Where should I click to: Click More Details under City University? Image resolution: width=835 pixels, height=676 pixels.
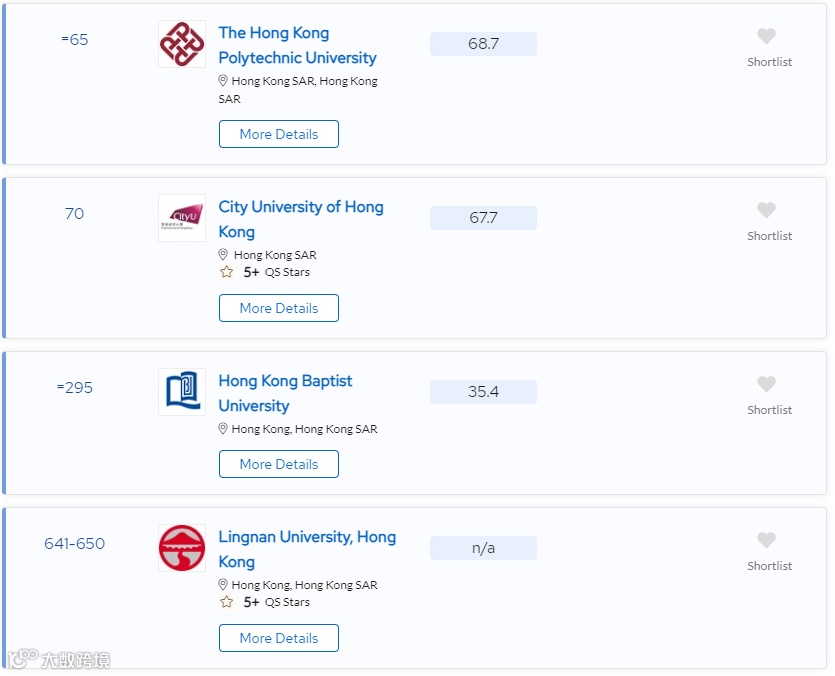[279, 308]
